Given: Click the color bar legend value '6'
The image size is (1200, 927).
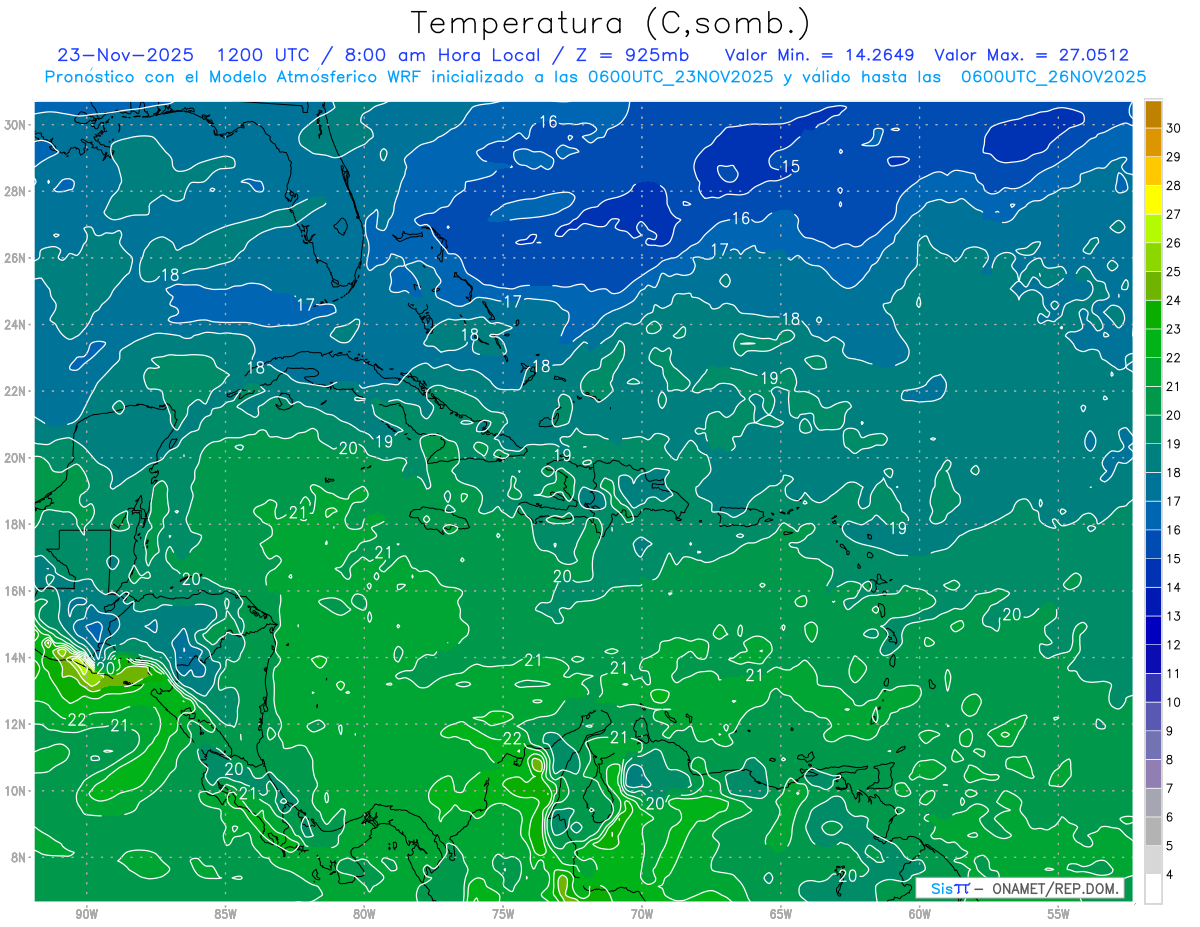Looking at the screenshot, I should click(1169, 817).
